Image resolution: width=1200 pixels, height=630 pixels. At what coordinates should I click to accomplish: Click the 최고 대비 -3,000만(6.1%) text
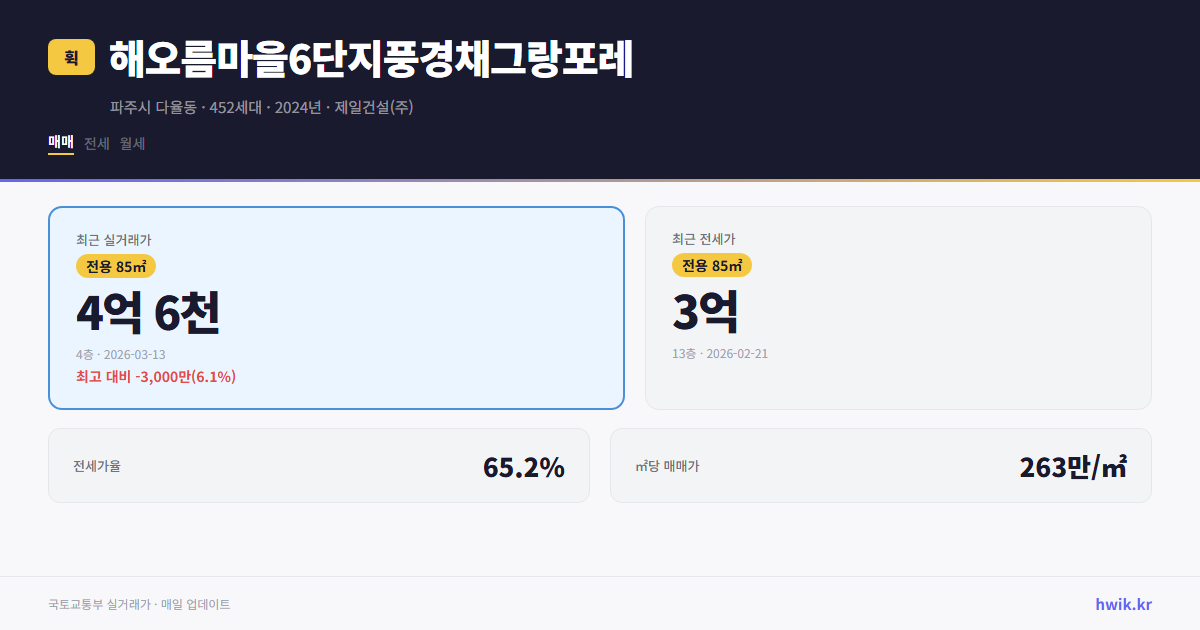(155, 376)
